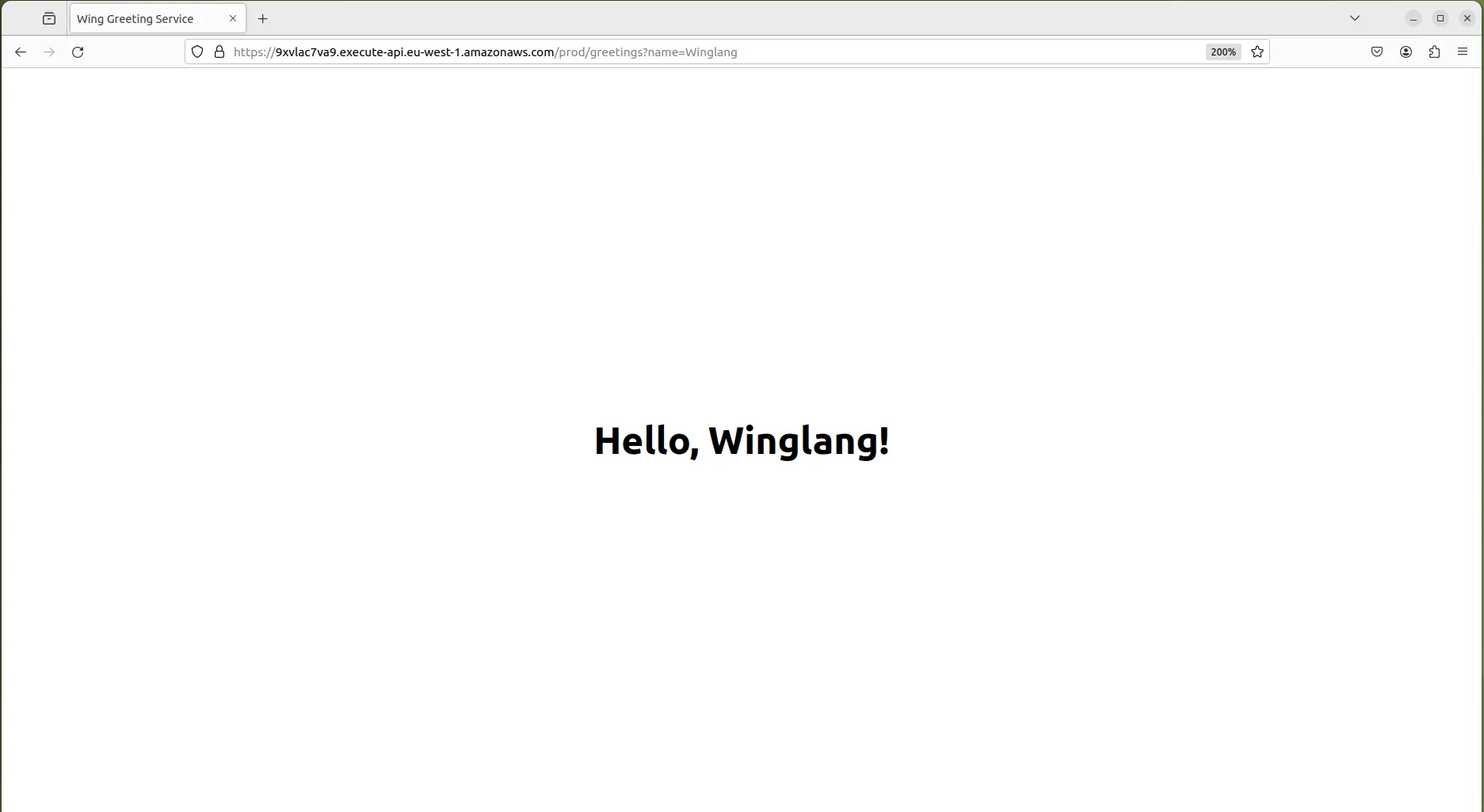The width and height of the screenshot is (1484, 812).
Task: Click the back navigation arrow
Action: coord(21,52)
